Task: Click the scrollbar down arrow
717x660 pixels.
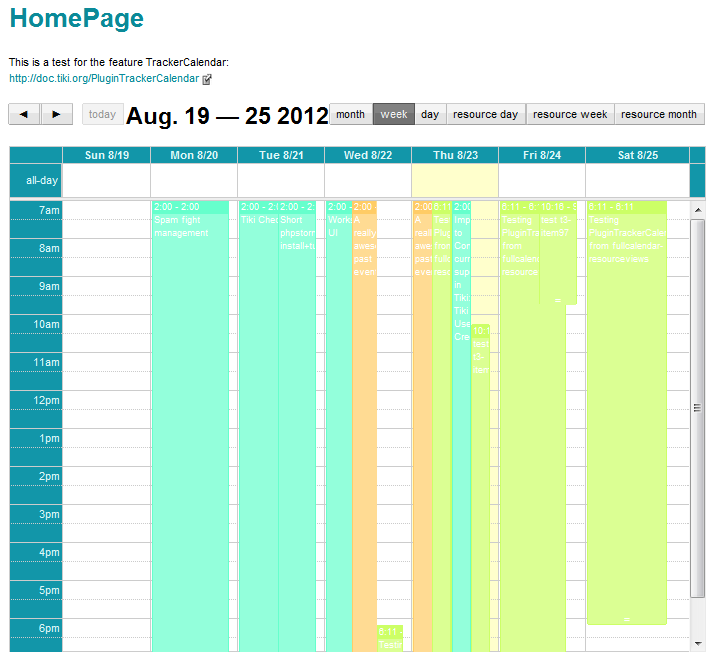Action: [x=698, y=644]
